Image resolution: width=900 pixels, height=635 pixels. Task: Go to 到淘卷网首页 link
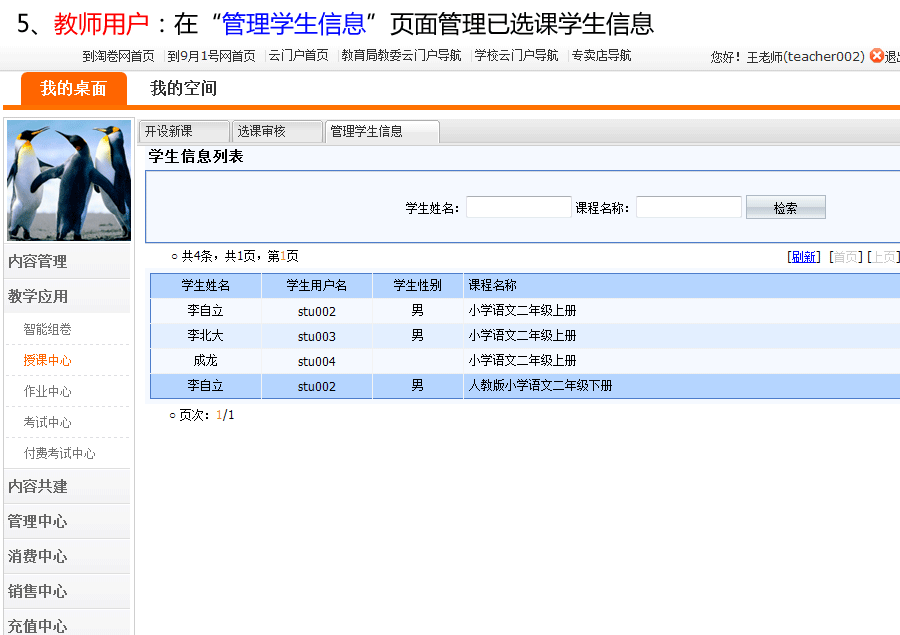pos(118,56)
